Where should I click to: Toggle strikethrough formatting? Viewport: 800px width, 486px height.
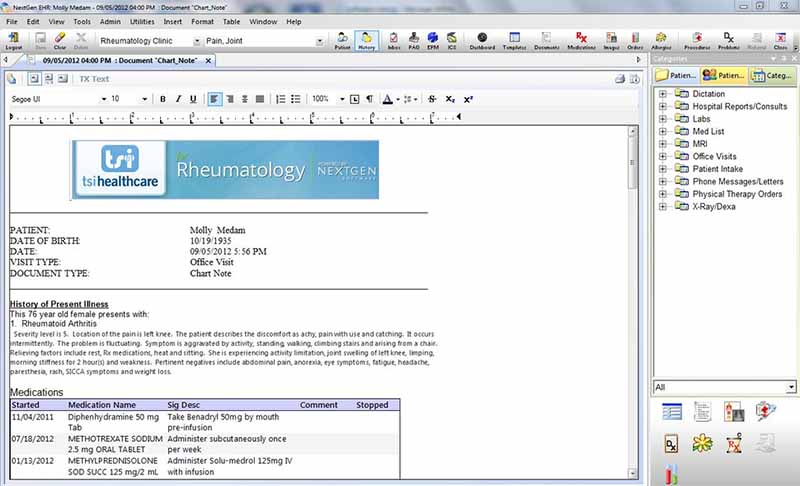tap(432, 99)
